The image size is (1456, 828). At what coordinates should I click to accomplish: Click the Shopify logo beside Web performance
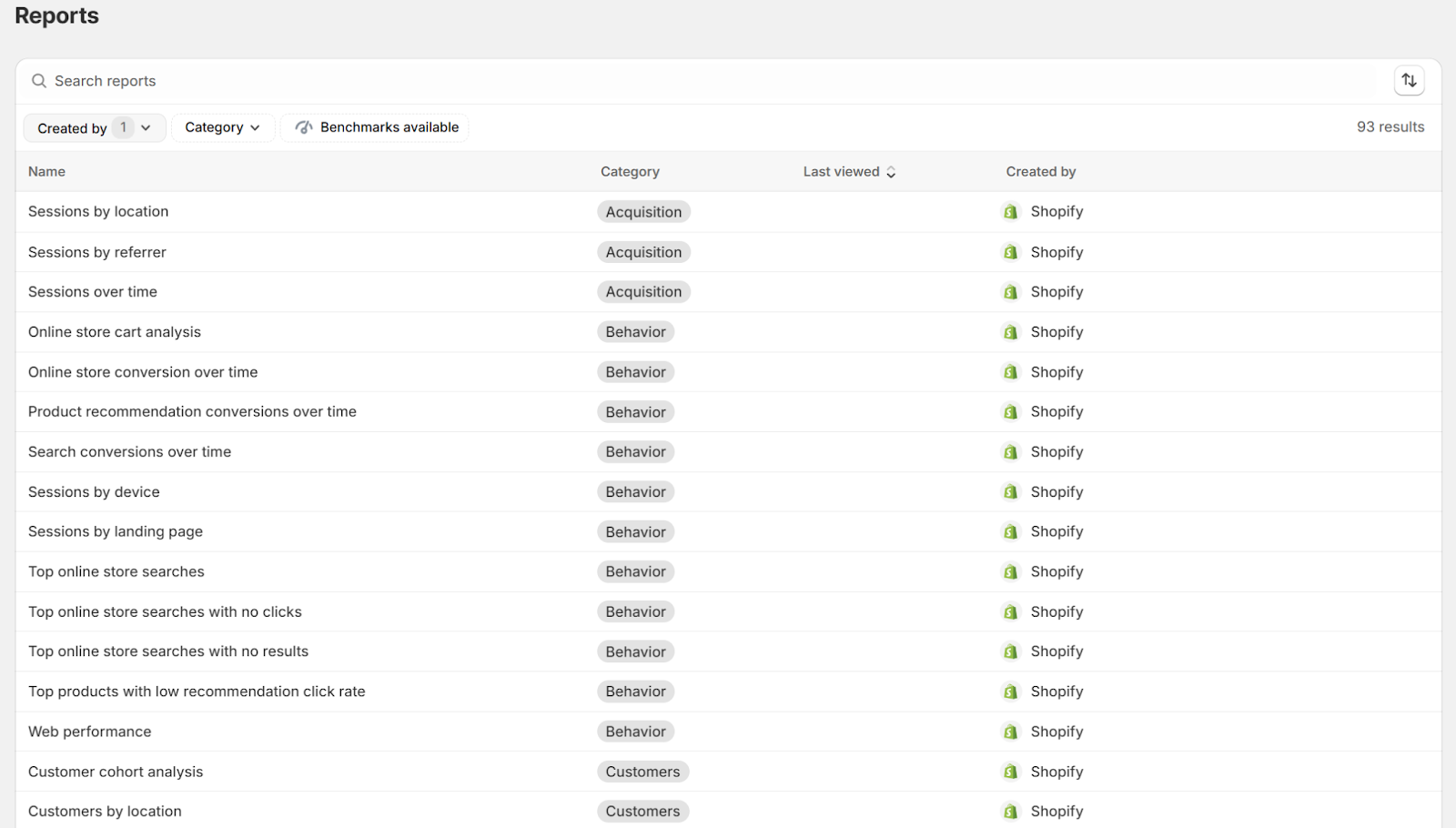pyautogui.click(x=1011, y=731)
